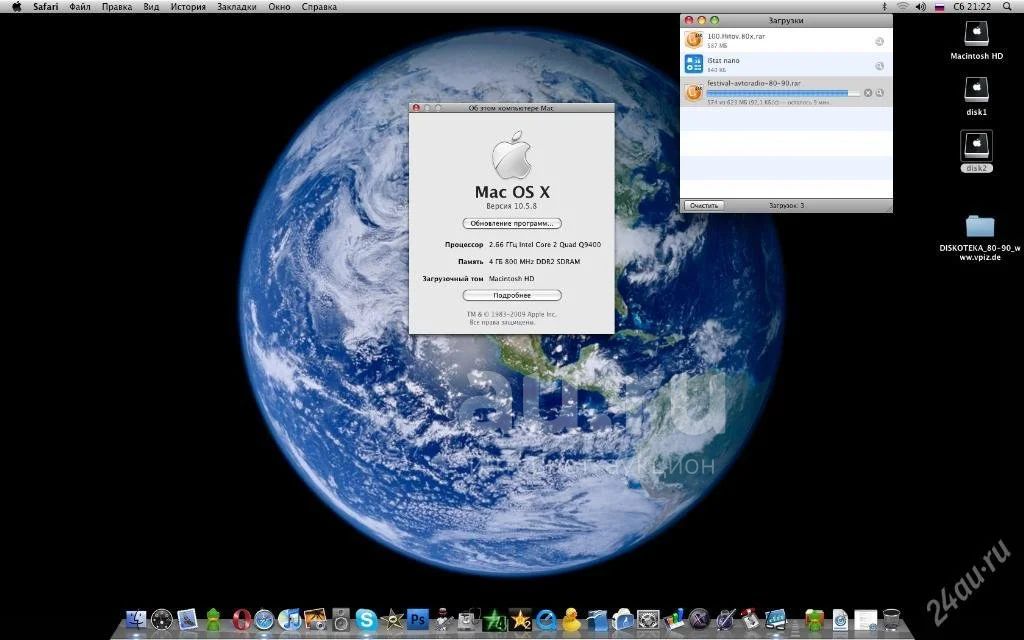Click memory value 4 ГБ DDR2 SDRAM
The width and height of the screenshot is (1024, 640).
pos(534,261)
